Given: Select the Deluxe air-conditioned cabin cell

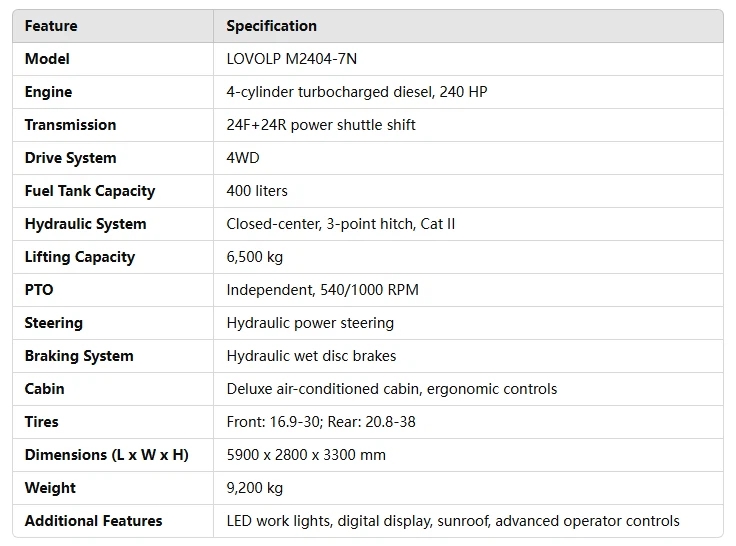Looking at the screenshot, I should coord(392,389).
